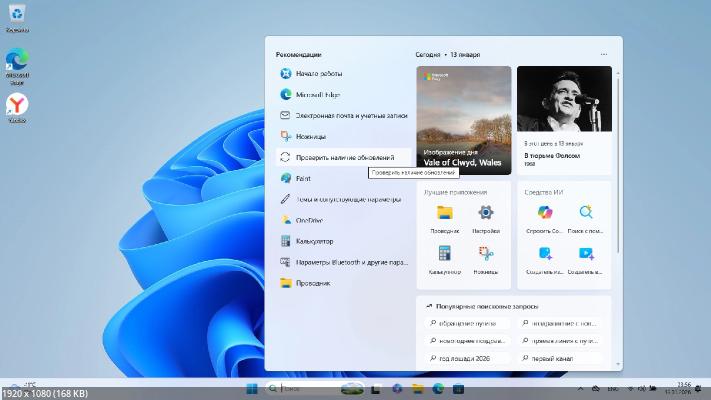The image size is (711, 400).
Task: Open Ножницы tile in Лучшие приложения
Action: (x=486, y=254)
